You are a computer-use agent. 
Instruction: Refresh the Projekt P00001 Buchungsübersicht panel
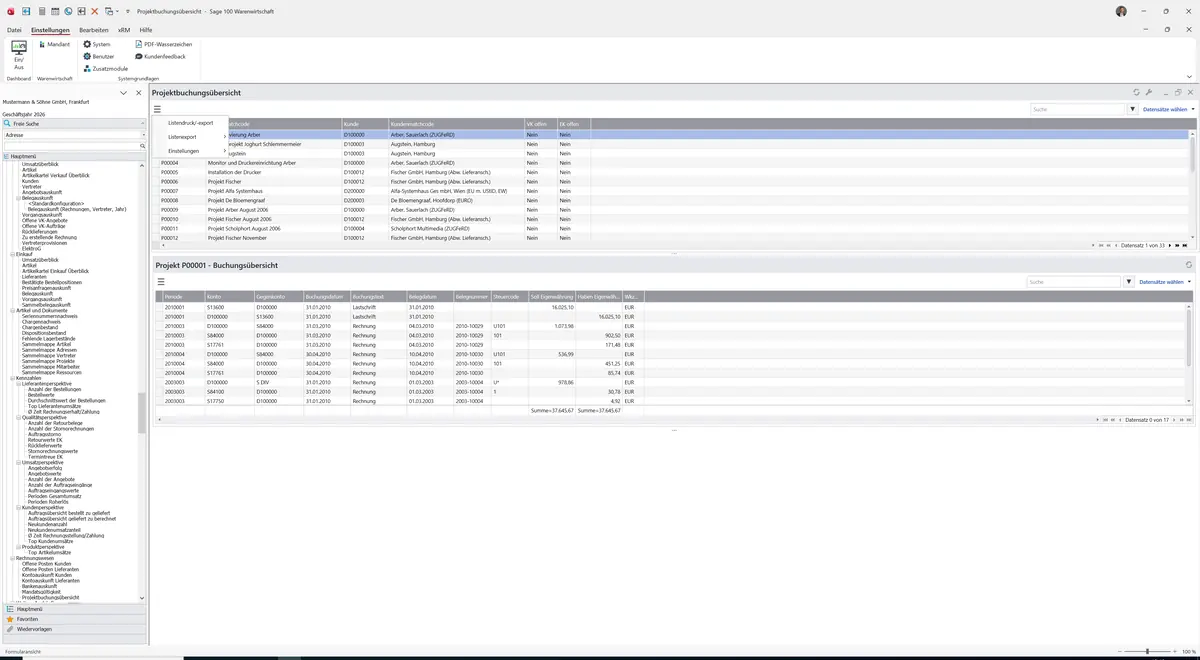(1189, 265)
